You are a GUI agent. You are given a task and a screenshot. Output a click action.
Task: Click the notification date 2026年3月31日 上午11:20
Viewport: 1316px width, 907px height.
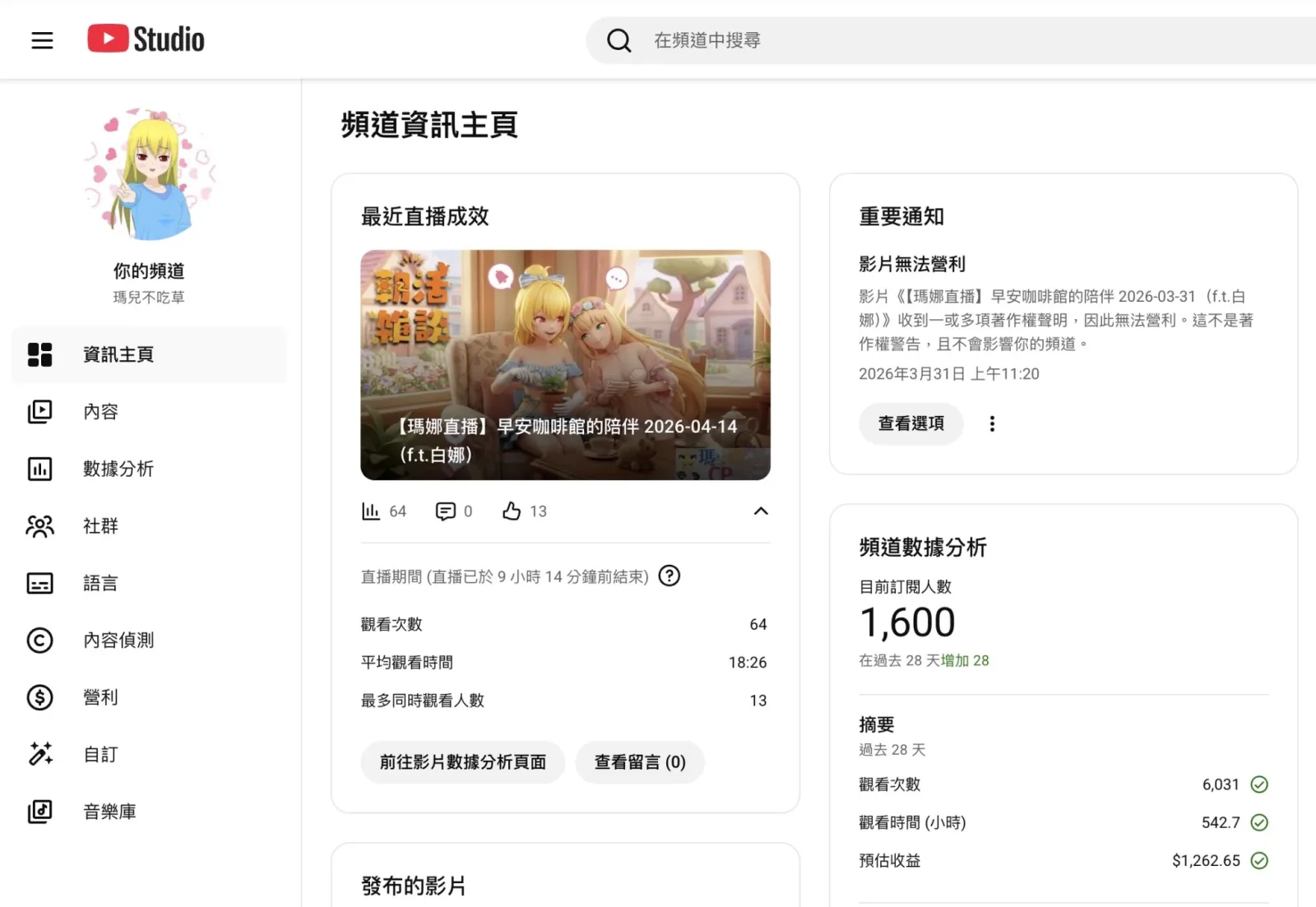[x=949, y=374]
